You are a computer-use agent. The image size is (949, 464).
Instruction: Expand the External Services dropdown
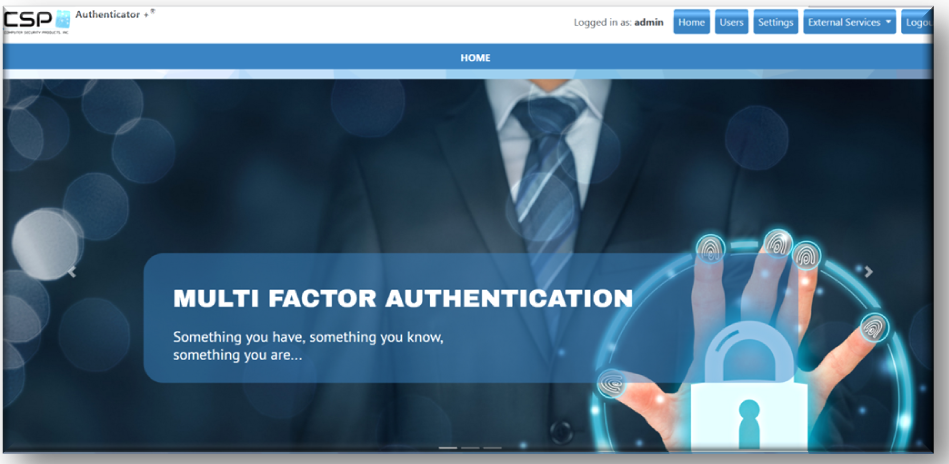[849, 22]
